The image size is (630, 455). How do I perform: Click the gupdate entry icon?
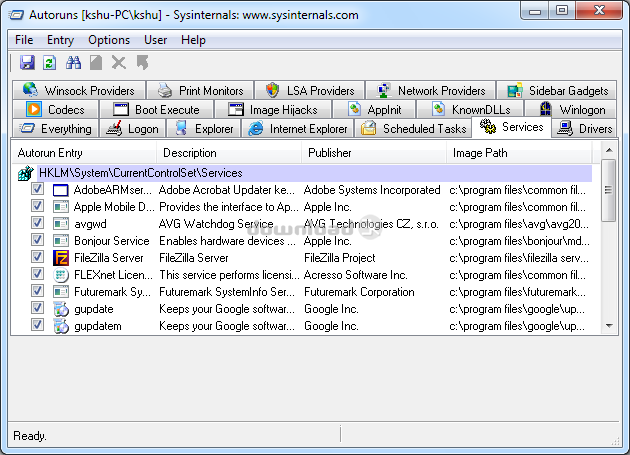point(61,309)
